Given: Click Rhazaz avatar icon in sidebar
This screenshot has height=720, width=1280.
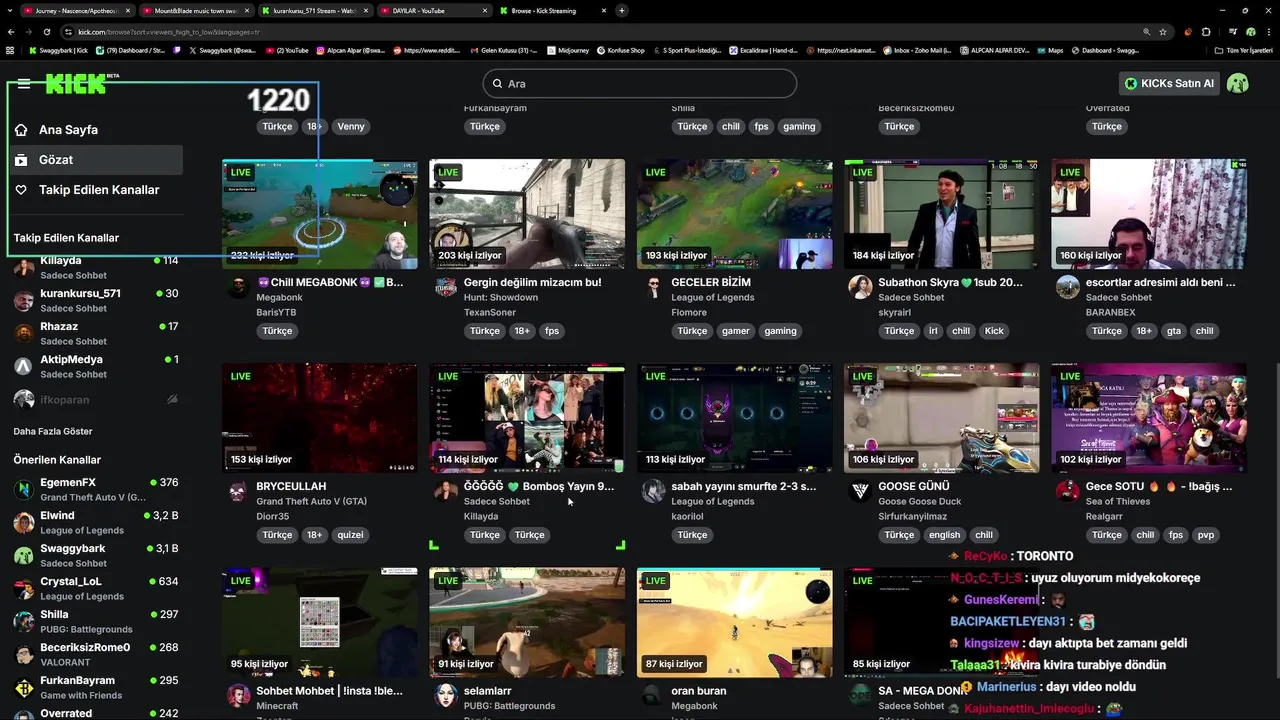Looking at the screenshot, I should tap(24, 334).
